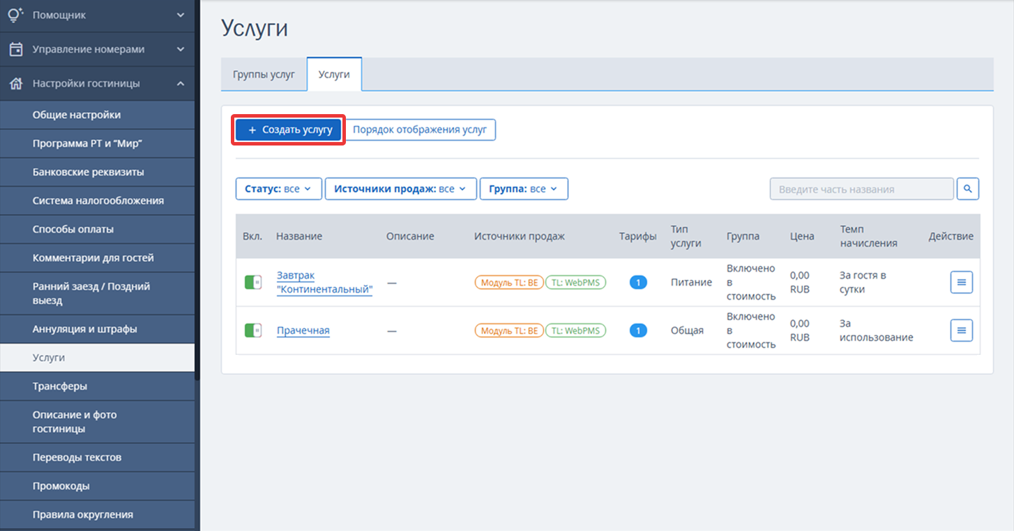Open Система налогообложения settings
The width and height of the screenshot is (1014, 531).
click(x=97, y=200)
